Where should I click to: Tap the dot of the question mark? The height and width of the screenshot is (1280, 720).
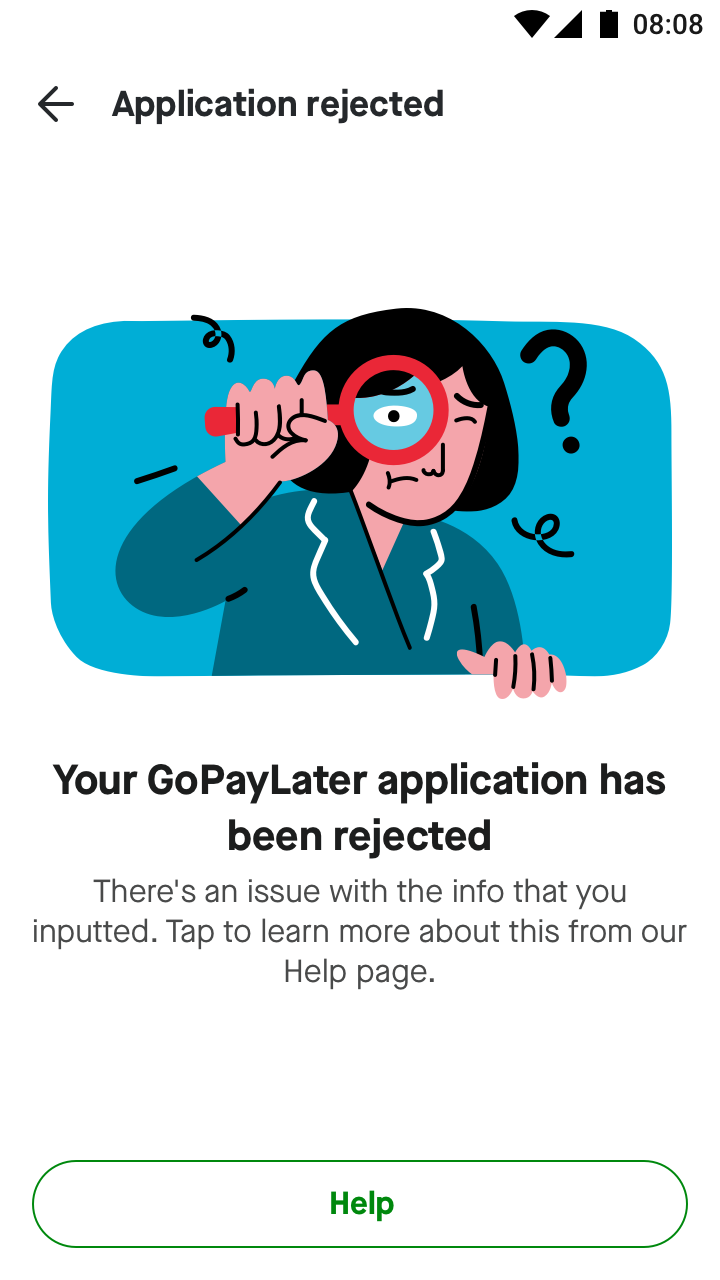[571, 443]
